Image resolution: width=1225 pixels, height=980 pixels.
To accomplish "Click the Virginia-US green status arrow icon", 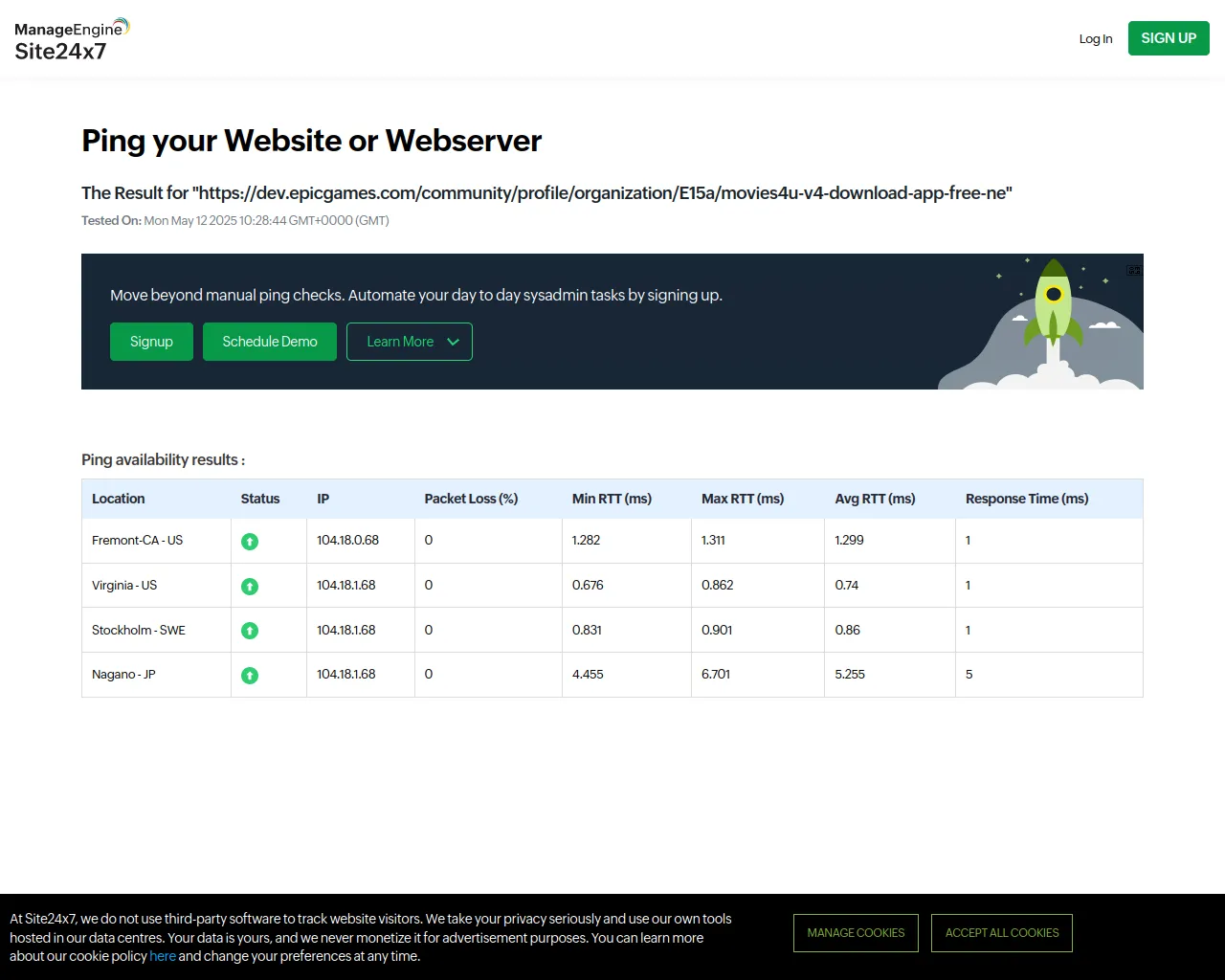I will click(x=250, y=587).
